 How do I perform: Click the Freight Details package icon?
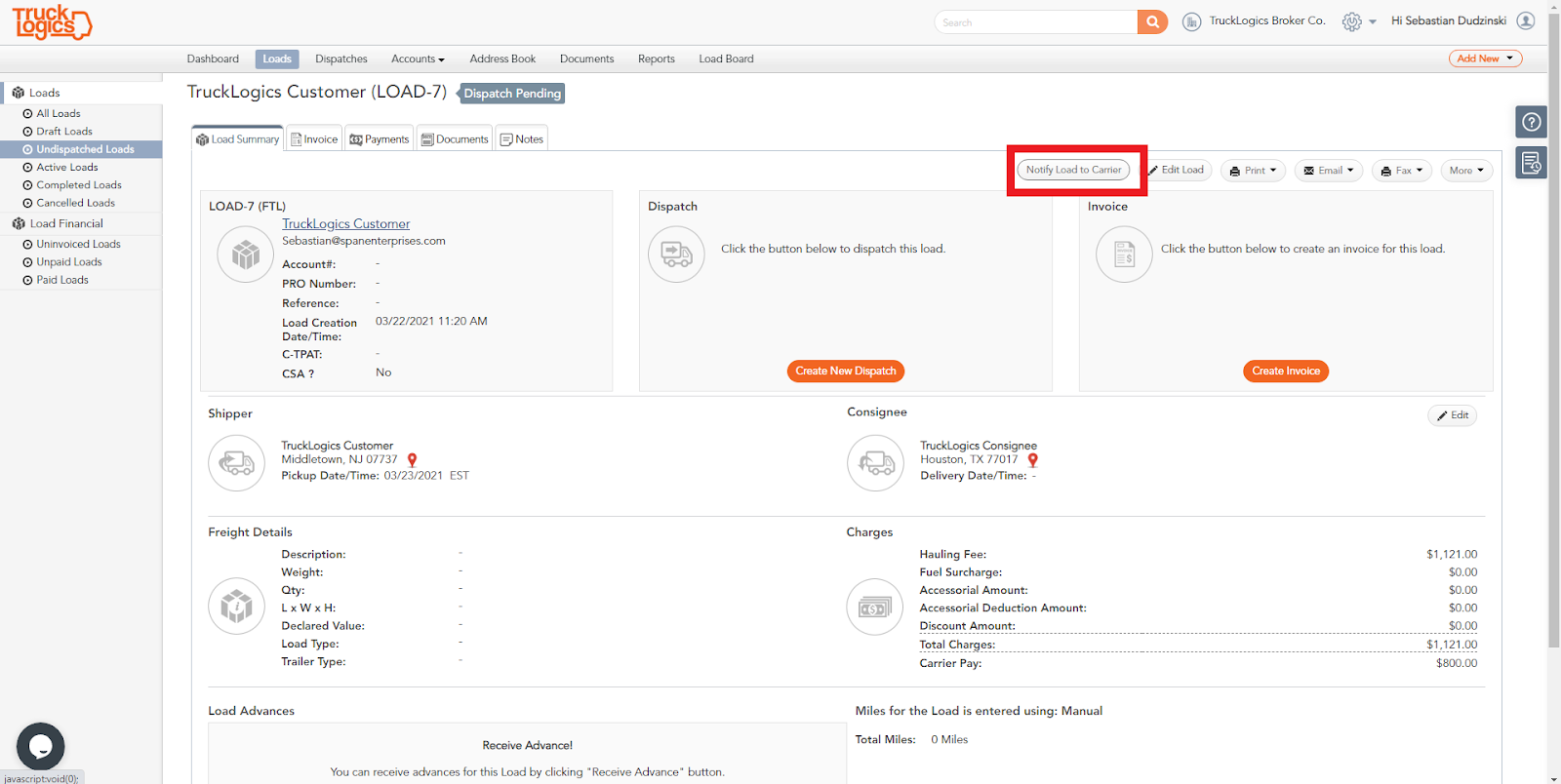[x=236, y=607]
